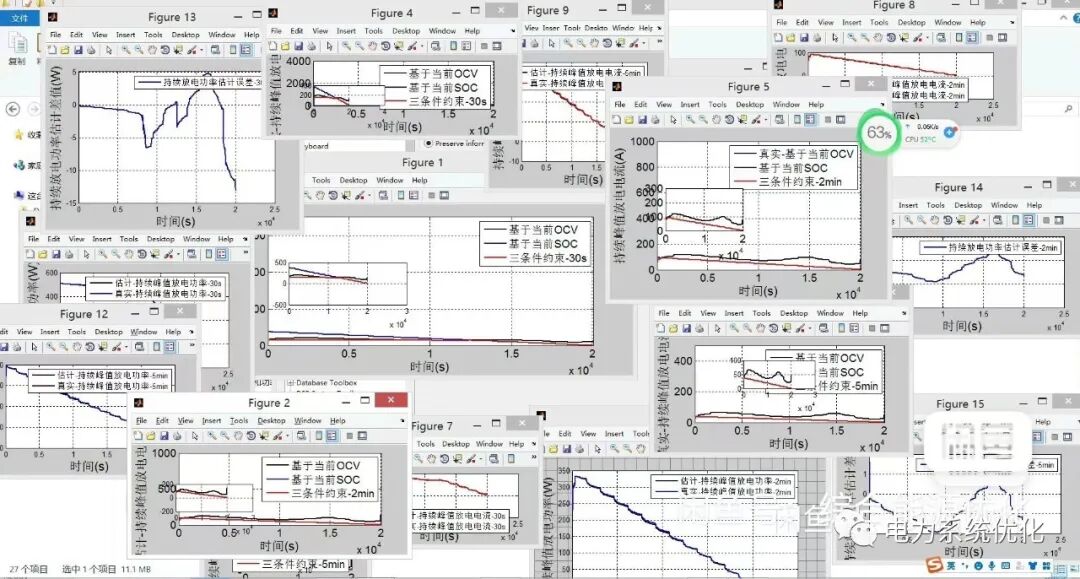Image resolution: width=1080 pixels, height=579 pixels.
Task: Open Tools menu in Figure 4
Action: click(x=373, y=31)
